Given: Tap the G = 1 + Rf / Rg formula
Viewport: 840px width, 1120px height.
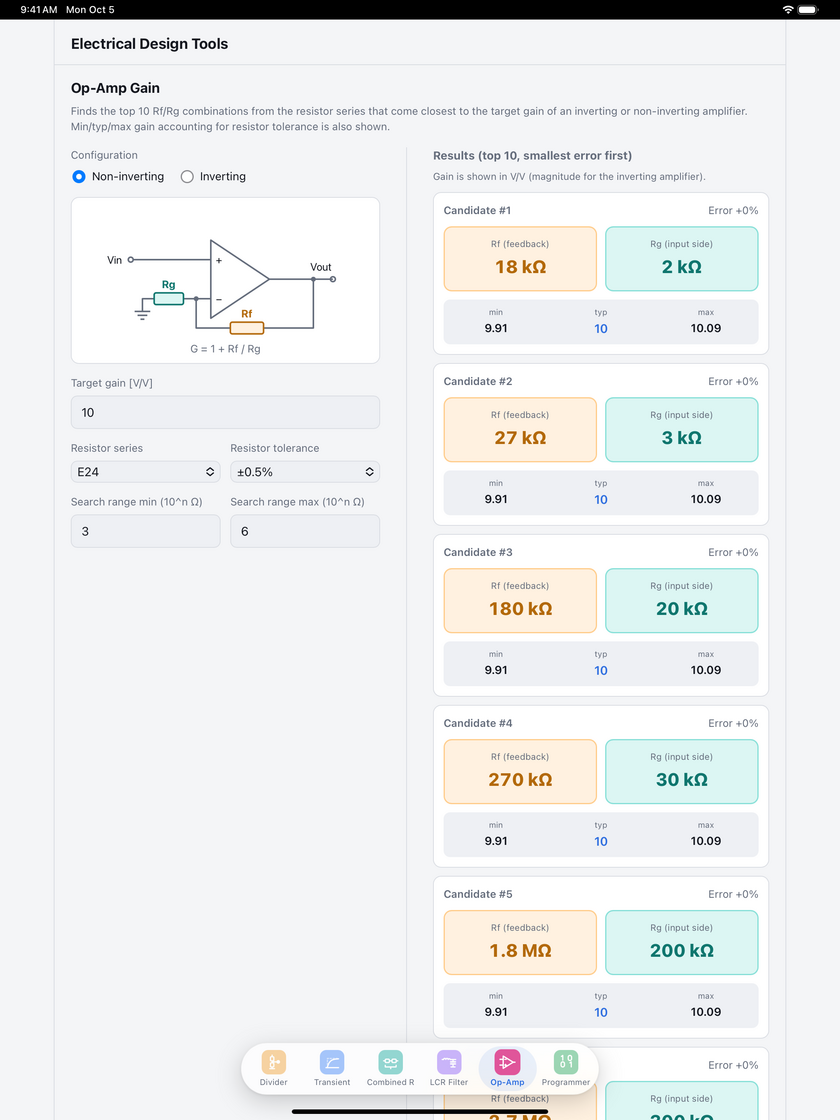Looking at the screenshot, I should coord(225,349).
